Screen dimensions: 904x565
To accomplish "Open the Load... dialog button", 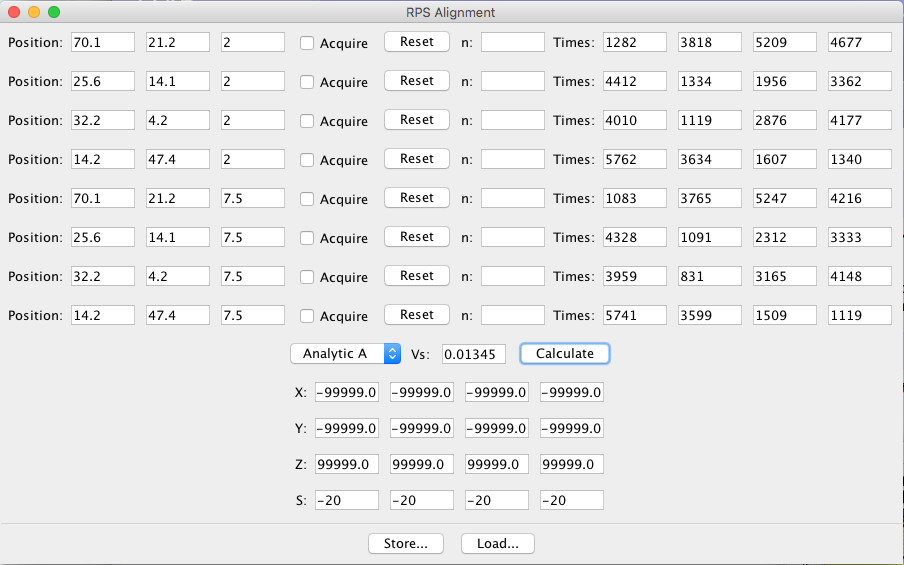I will (x=497, y=544).
